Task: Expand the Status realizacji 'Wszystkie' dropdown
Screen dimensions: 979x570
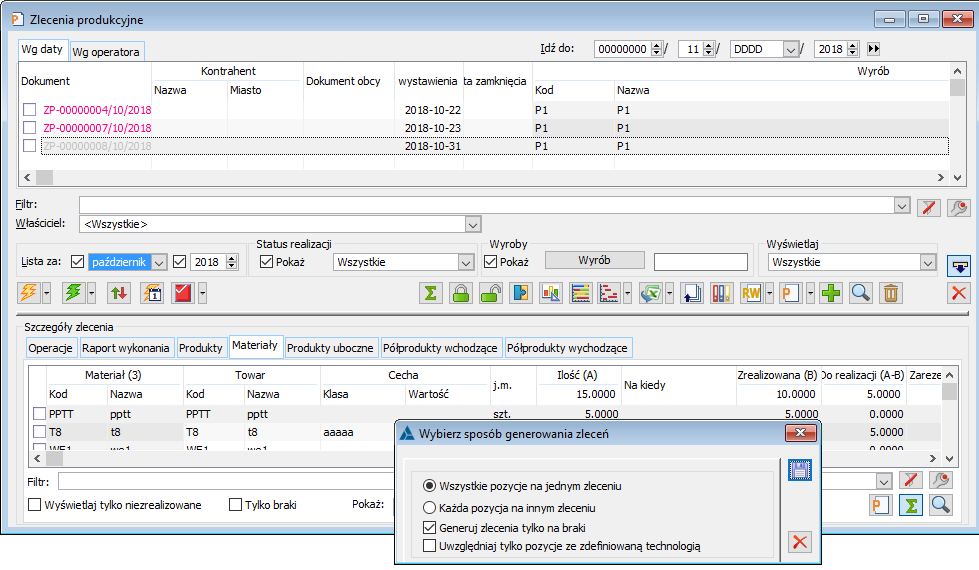Action: pos(465,262)
